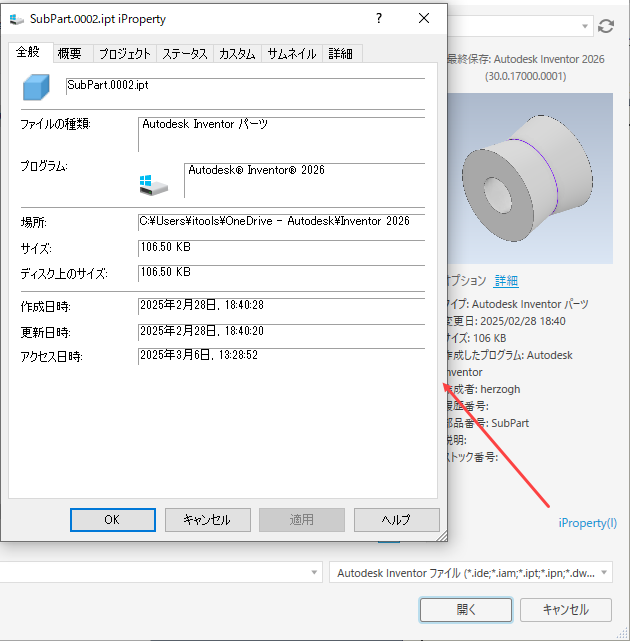Viewport: 630px width, 641px height.
Task: Click the 2025/02/28 18:40 modified date text
Action: (522, 321)
